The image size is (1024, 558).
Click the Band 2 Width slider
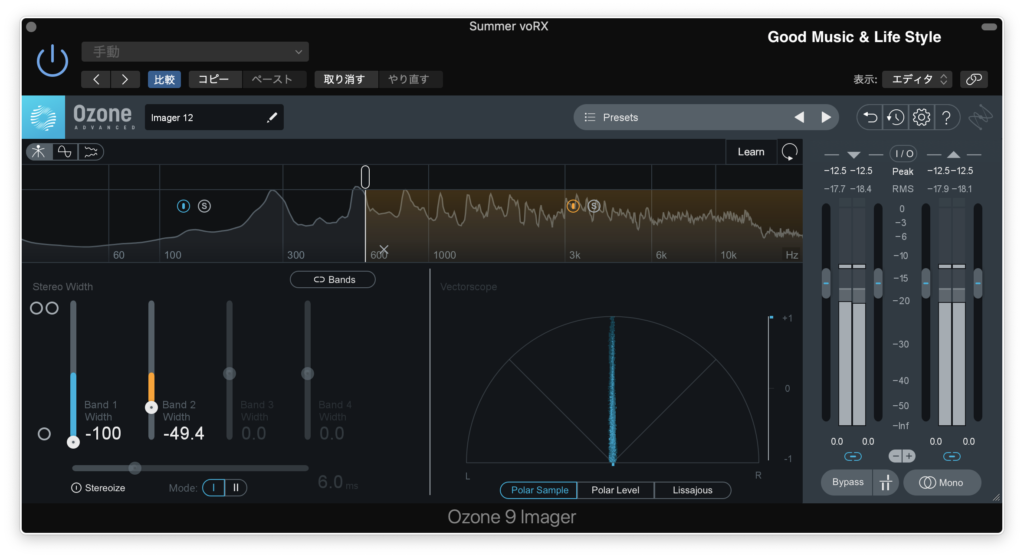tap(151, 370)
